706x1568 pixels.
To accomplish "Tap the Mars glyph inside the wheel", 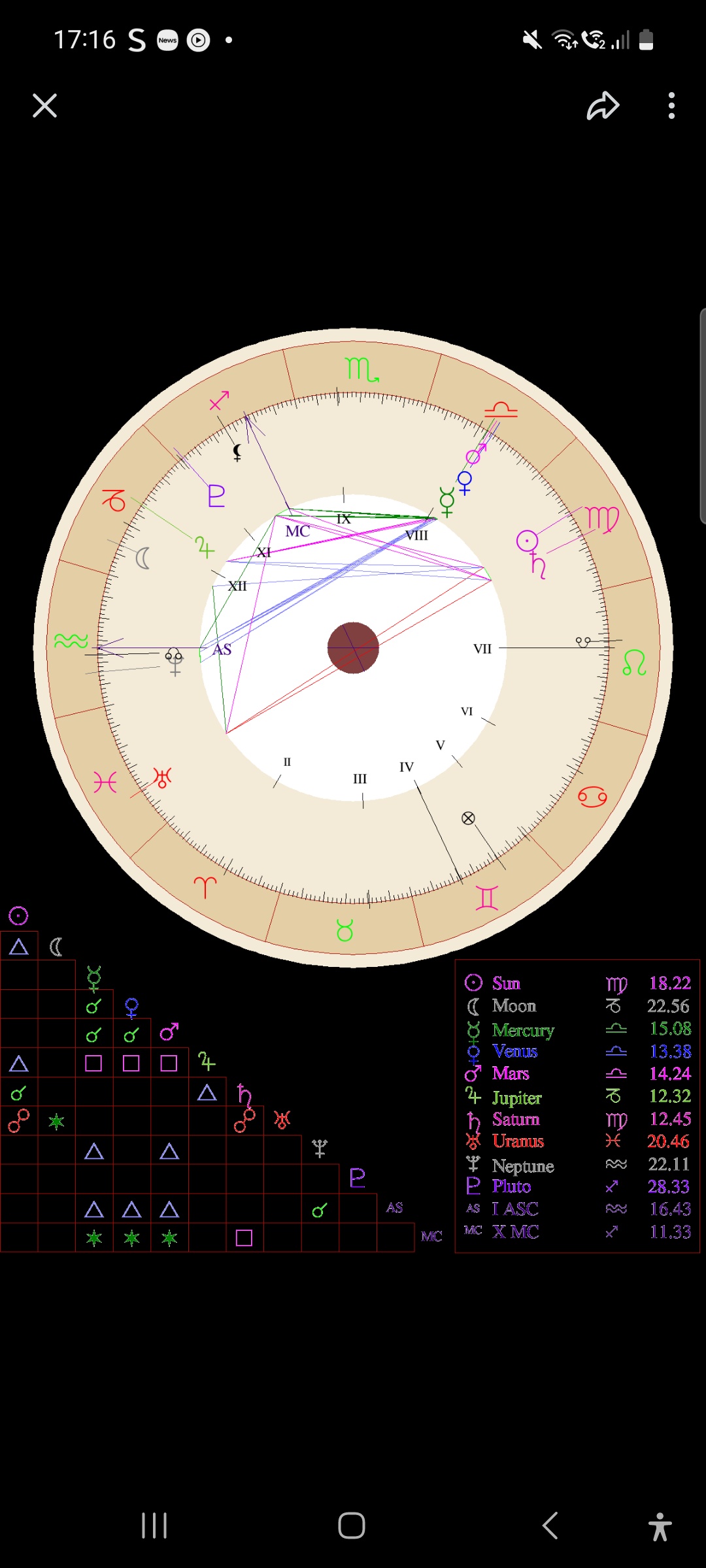I will point(475,453).
